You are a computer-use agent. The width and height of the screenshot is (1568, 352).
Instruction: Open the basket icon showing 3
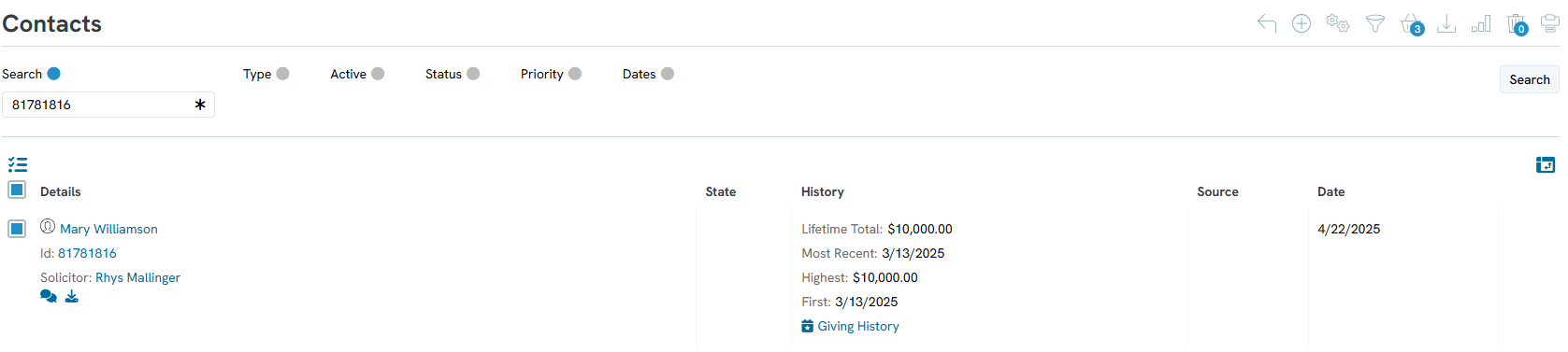(x=1411, y=24)
